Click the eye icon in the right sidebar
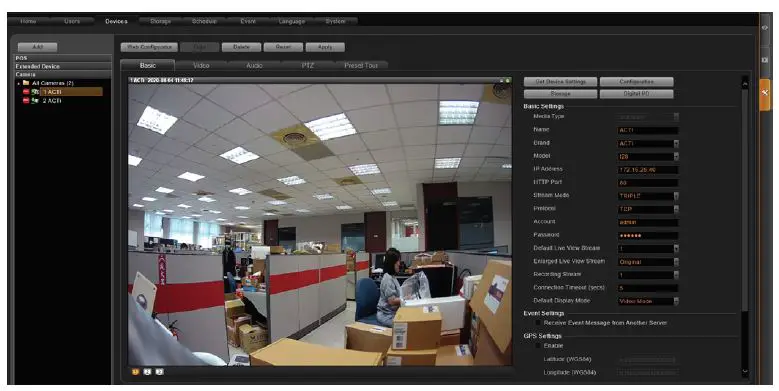This screenshot has width=779, height=391. coord(765,28)
